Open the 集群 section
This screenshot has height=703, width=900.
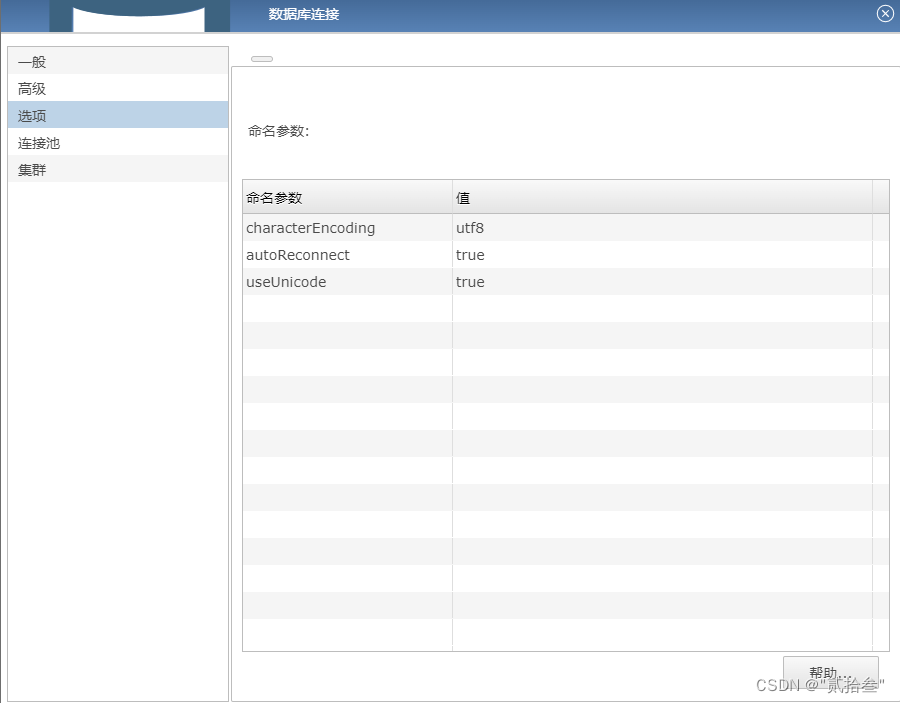[x=118, y=169]
